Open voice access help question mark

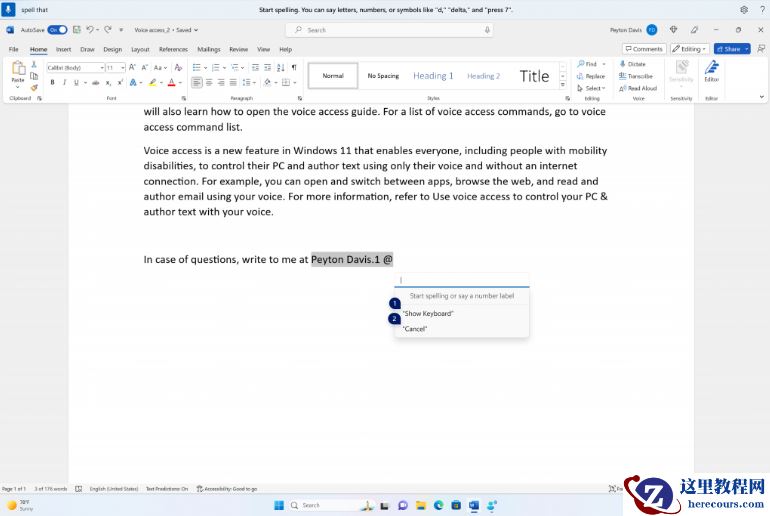coord(762,9)
